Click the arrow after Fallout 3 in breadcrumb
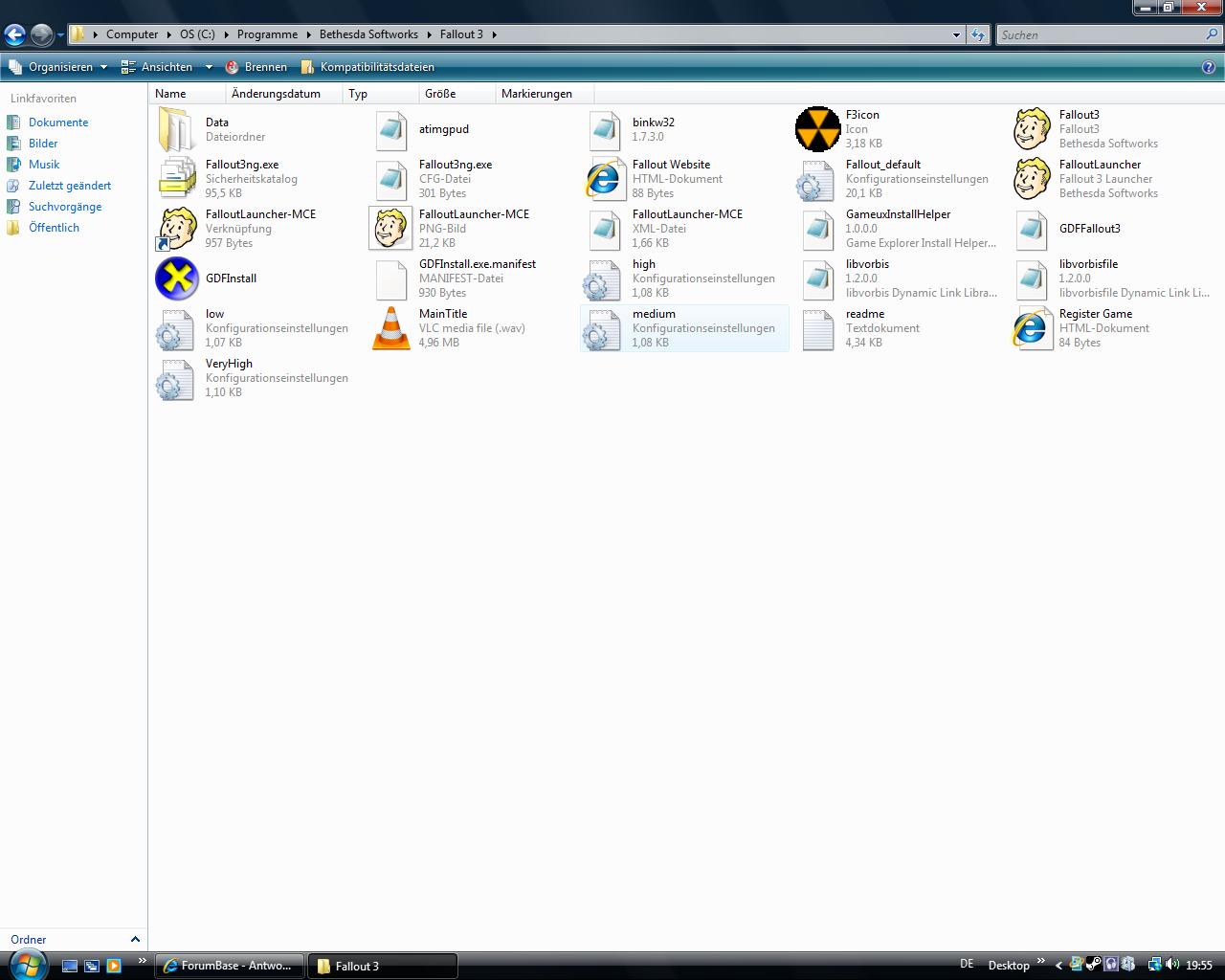 [x=495, y=34]
